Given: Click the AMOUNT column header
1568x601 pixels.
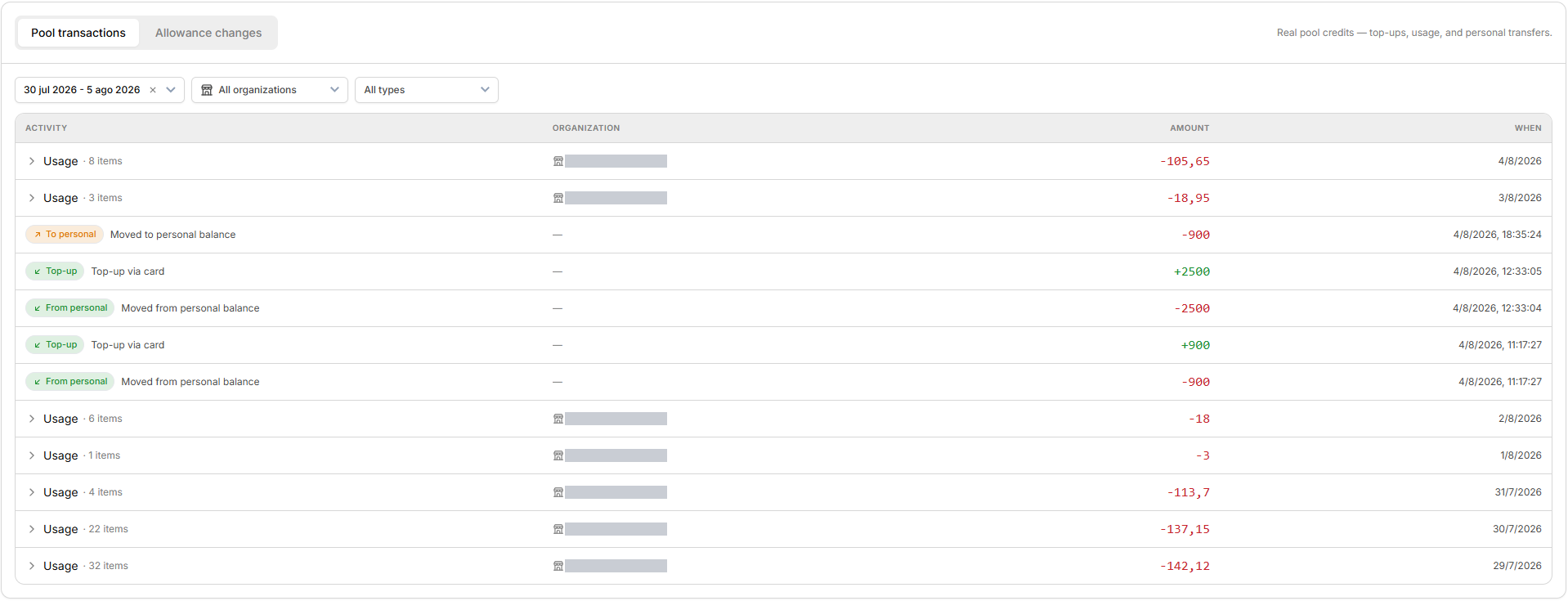Looking at the screenshot, I should coord(1189,128).
